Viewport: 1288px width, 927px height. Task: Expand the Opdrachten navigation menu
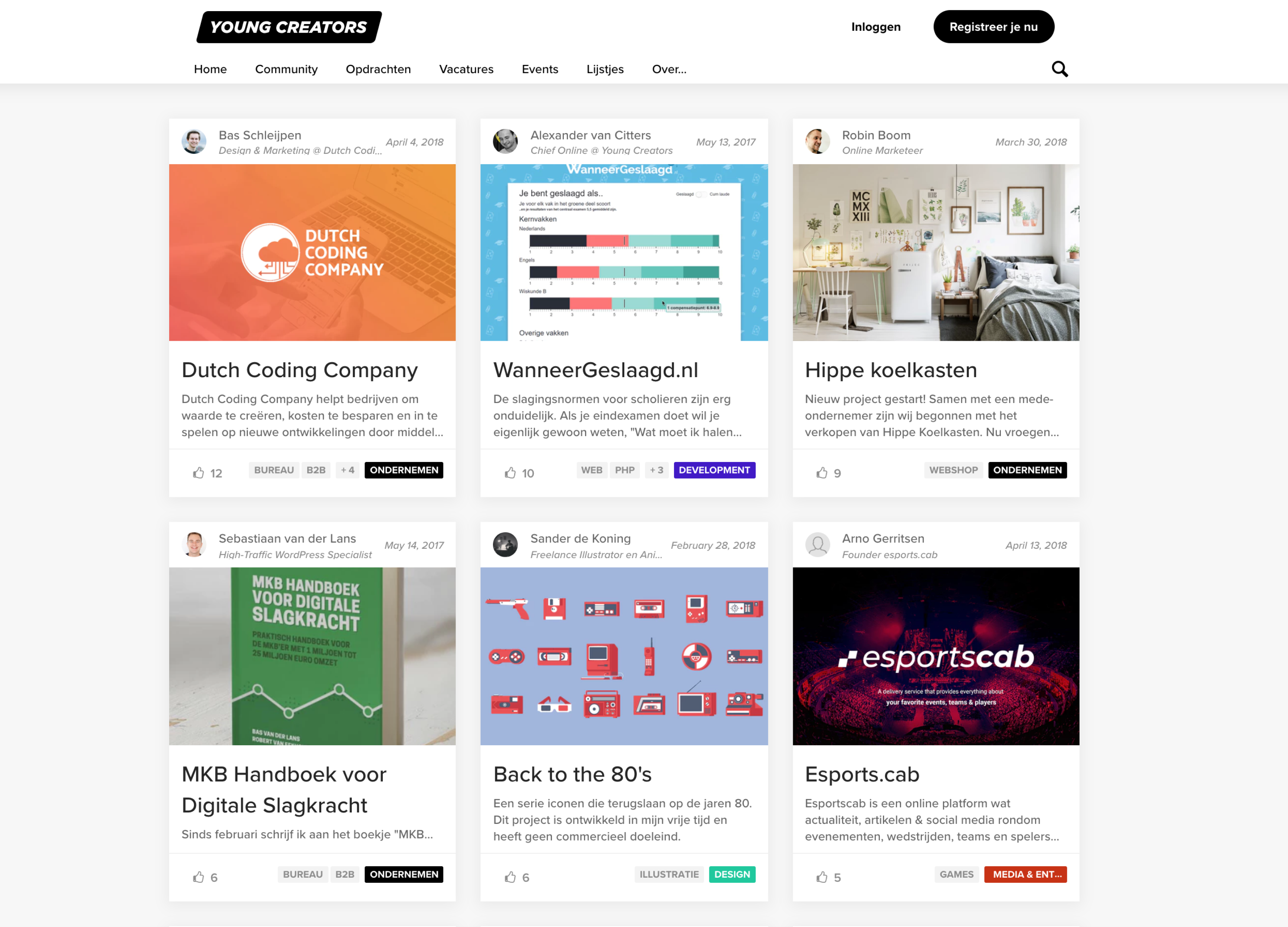click(x=378, y=69)
